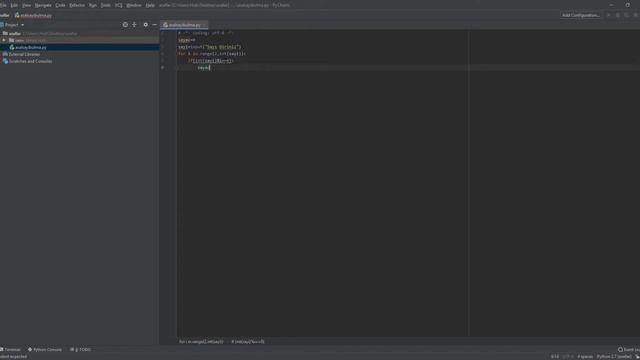Click the Add Configuration button
The width and height of the screenshot is (640, 360).
580,15
